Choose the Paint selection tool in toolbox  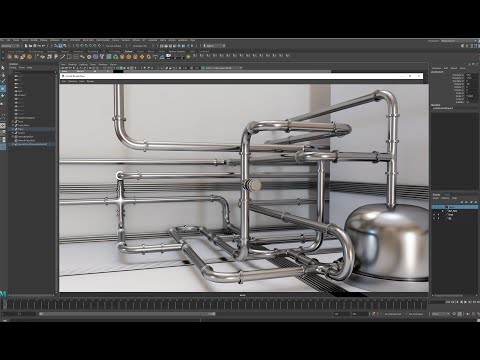click(x=3, y=82)
